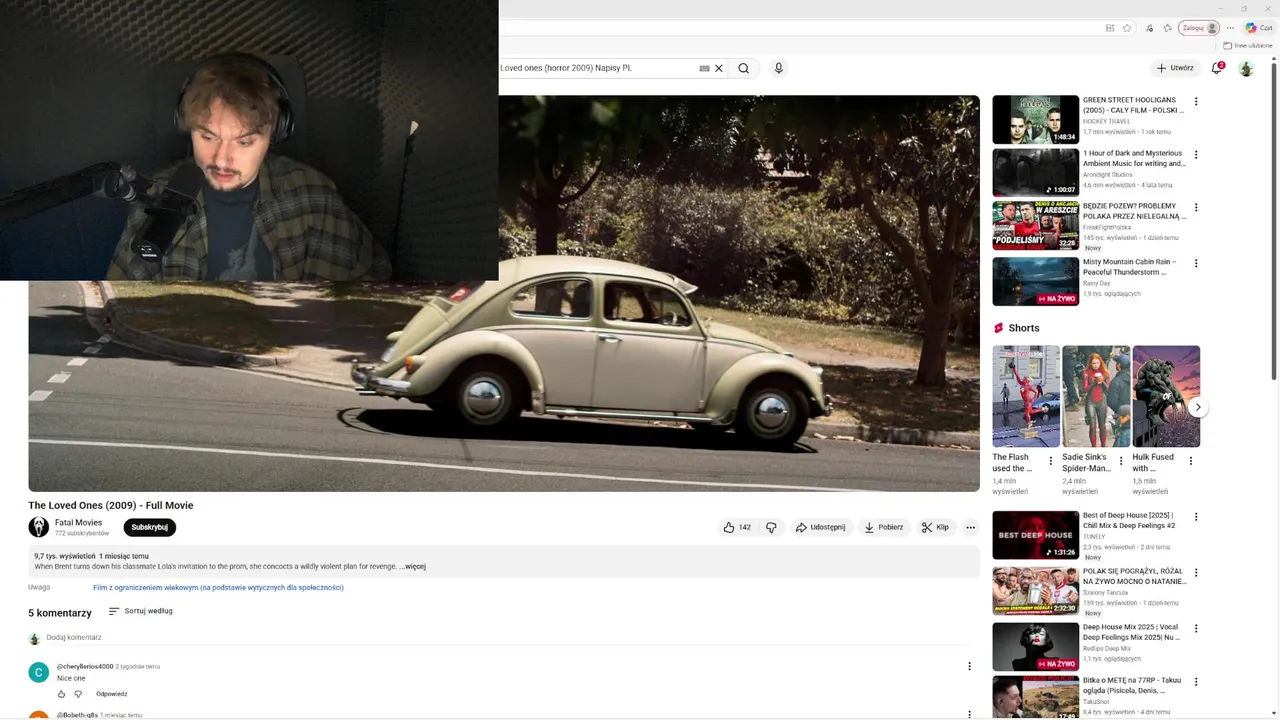This screenshot has width=1280, height=720.
Task: Reply to the Nice one comment with Odpowiedz
Action: 112,694
